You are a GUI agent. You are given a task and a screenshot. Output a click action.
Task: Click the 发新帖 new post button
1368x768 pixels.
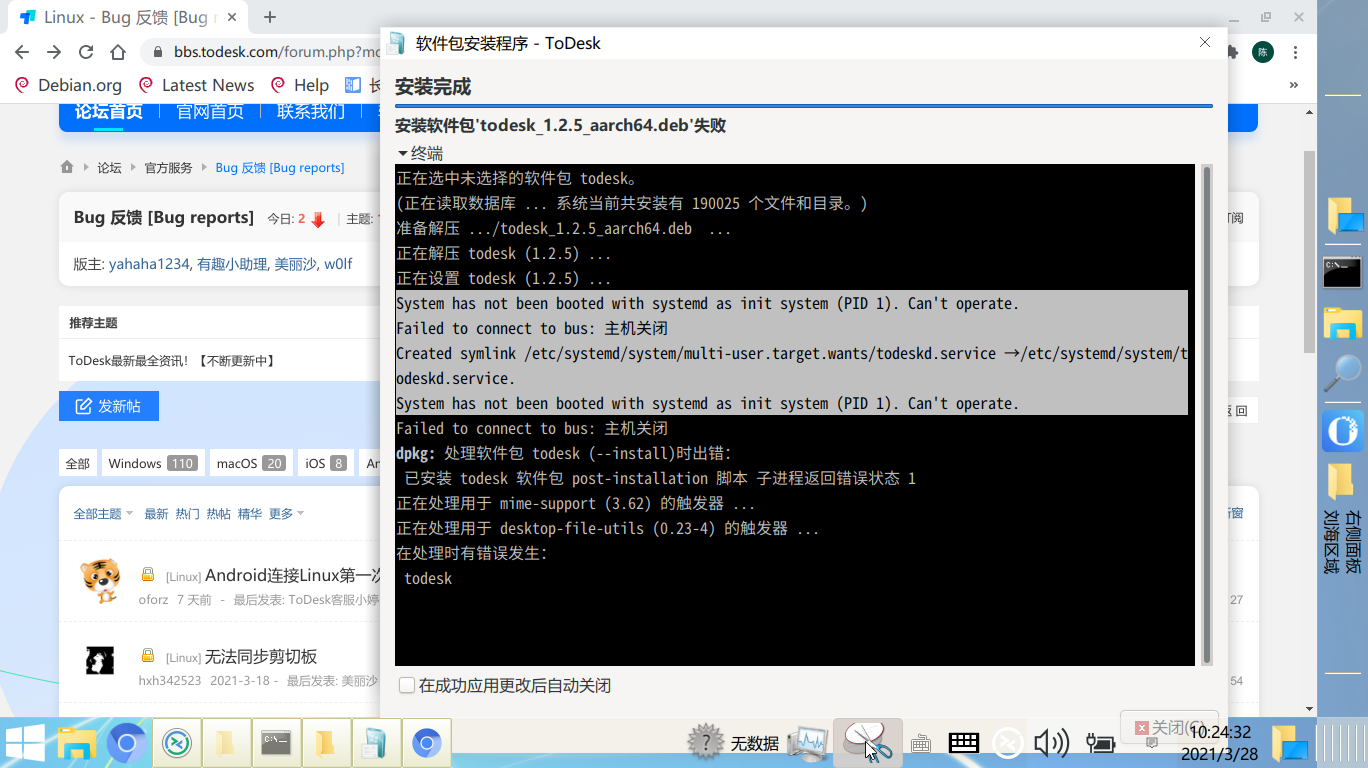click(109, 406)
